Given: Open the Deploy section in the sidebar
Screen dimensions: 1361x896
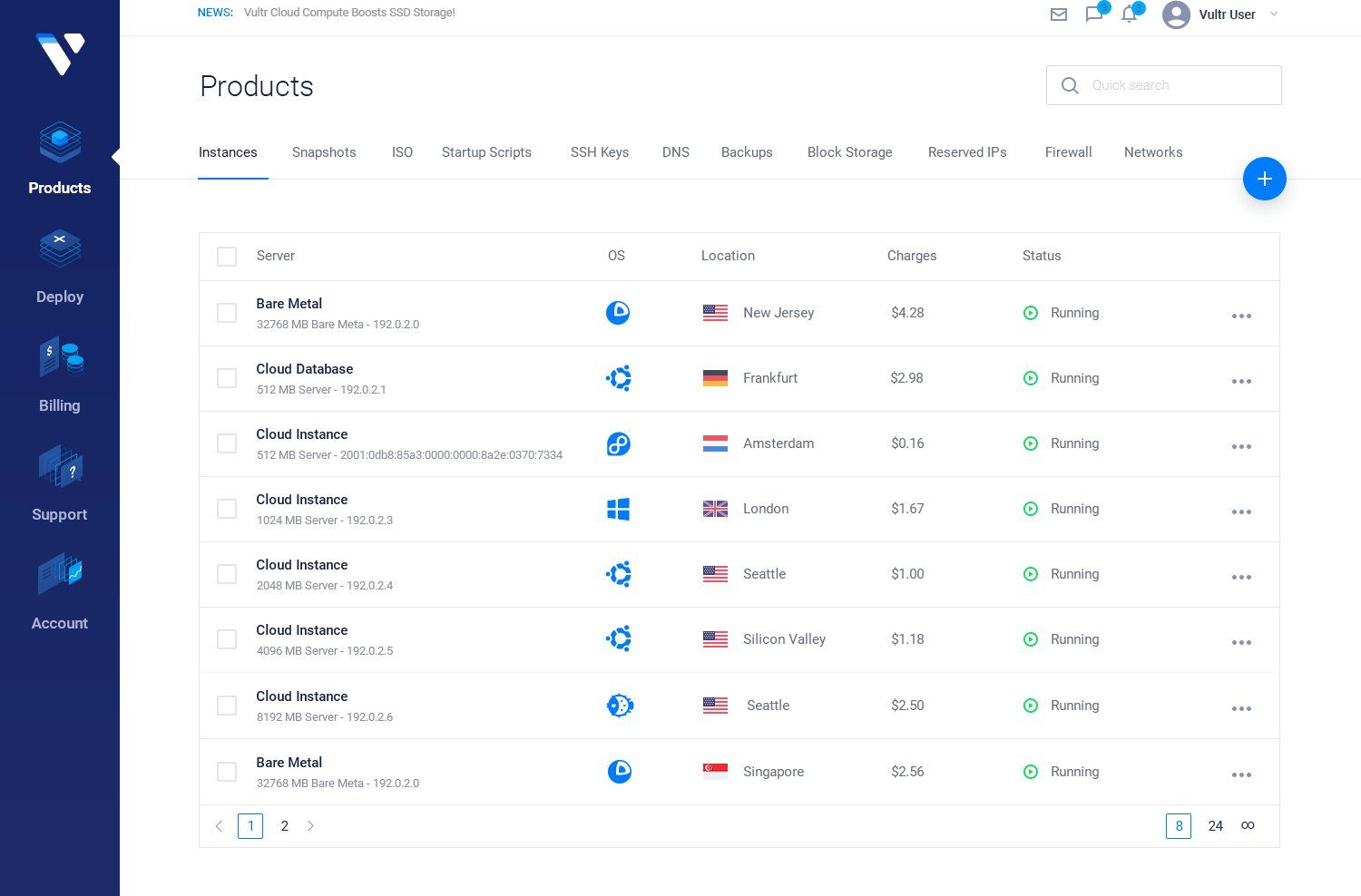Looking at the screenshot, I should pos(60,268).
